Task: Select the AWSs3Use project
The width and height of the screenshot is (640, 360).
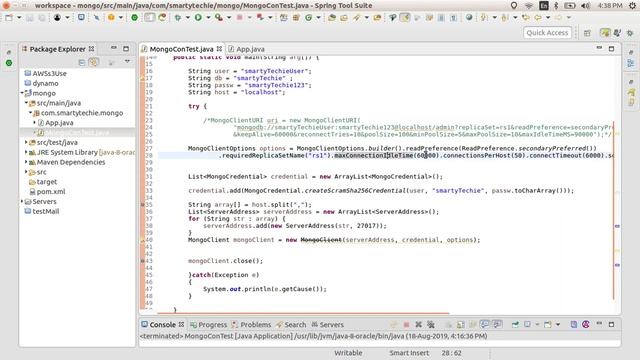Action: pyautogui.click(x=45, y=73)
